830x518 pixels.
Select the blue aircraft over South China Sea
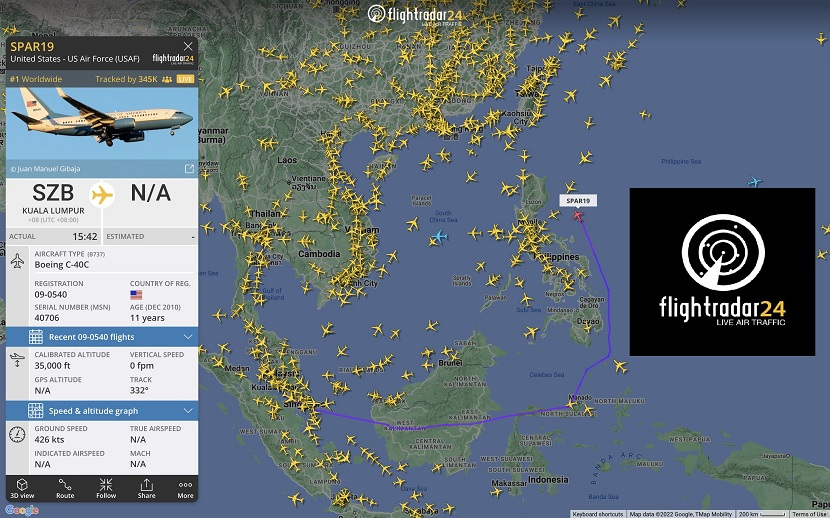(439, 236)
